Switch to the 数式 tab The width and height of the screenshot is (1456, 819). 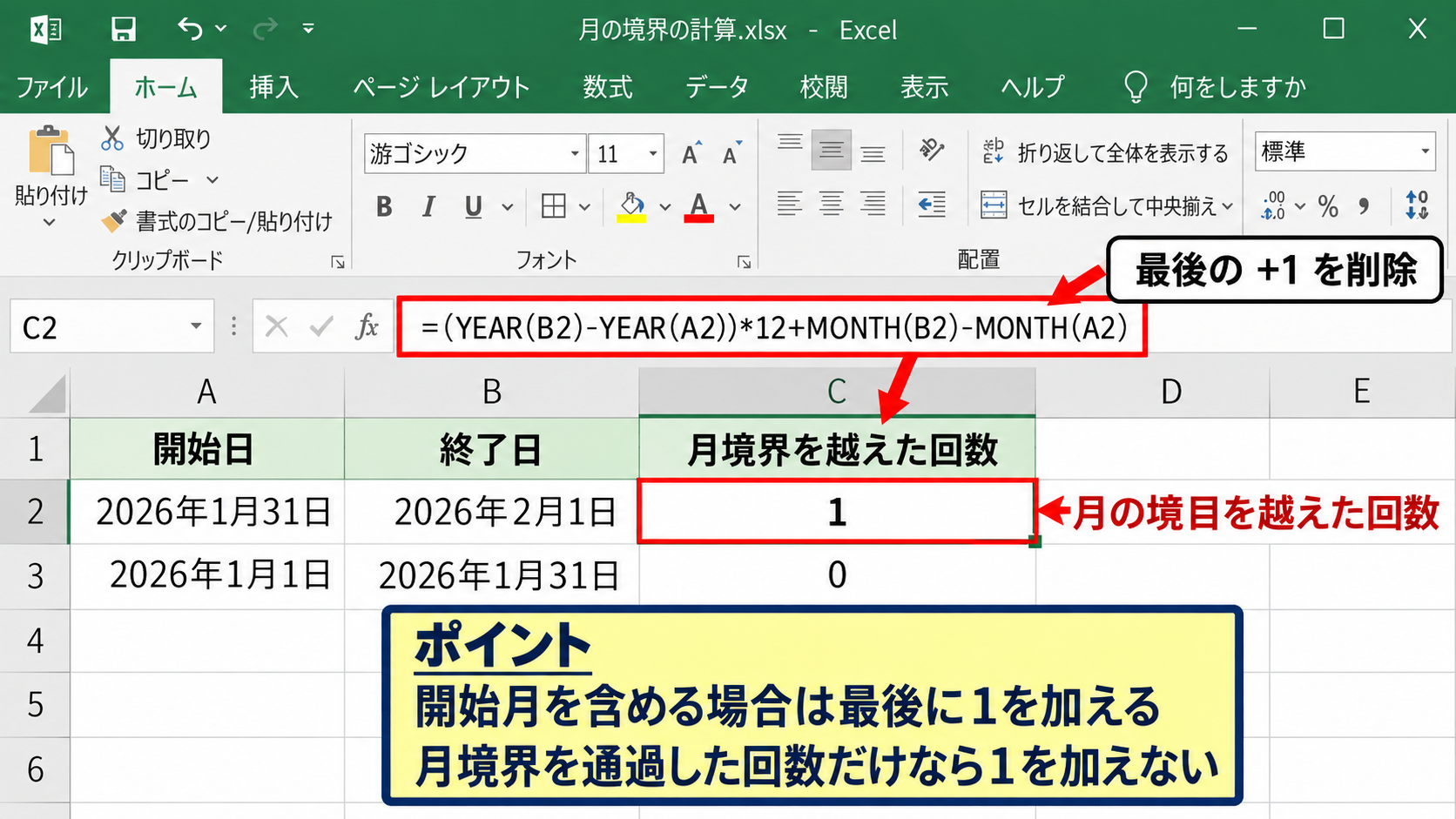pos(608,87)
